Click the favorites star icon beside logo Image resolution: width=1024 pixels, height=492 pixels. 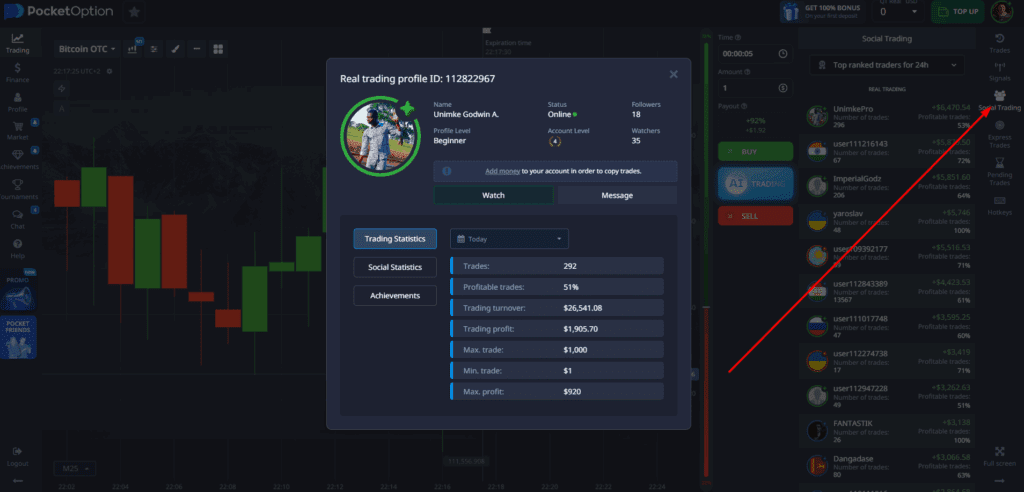point(135,12)
